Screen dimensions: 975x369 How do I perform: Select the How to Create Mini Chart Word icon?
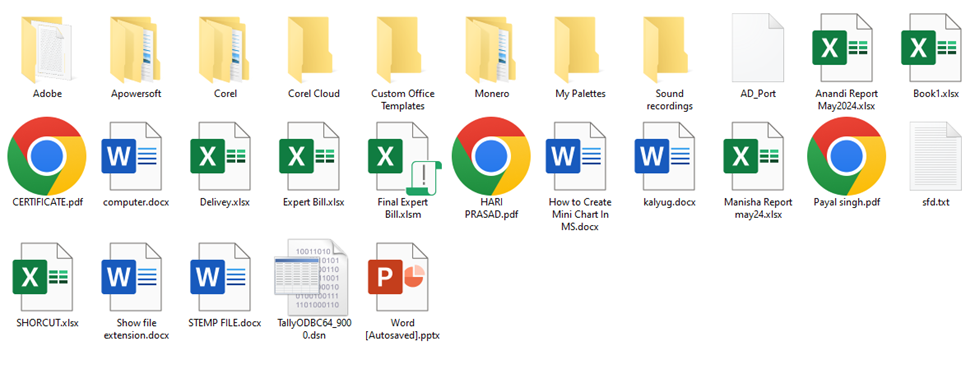point(576,156)
